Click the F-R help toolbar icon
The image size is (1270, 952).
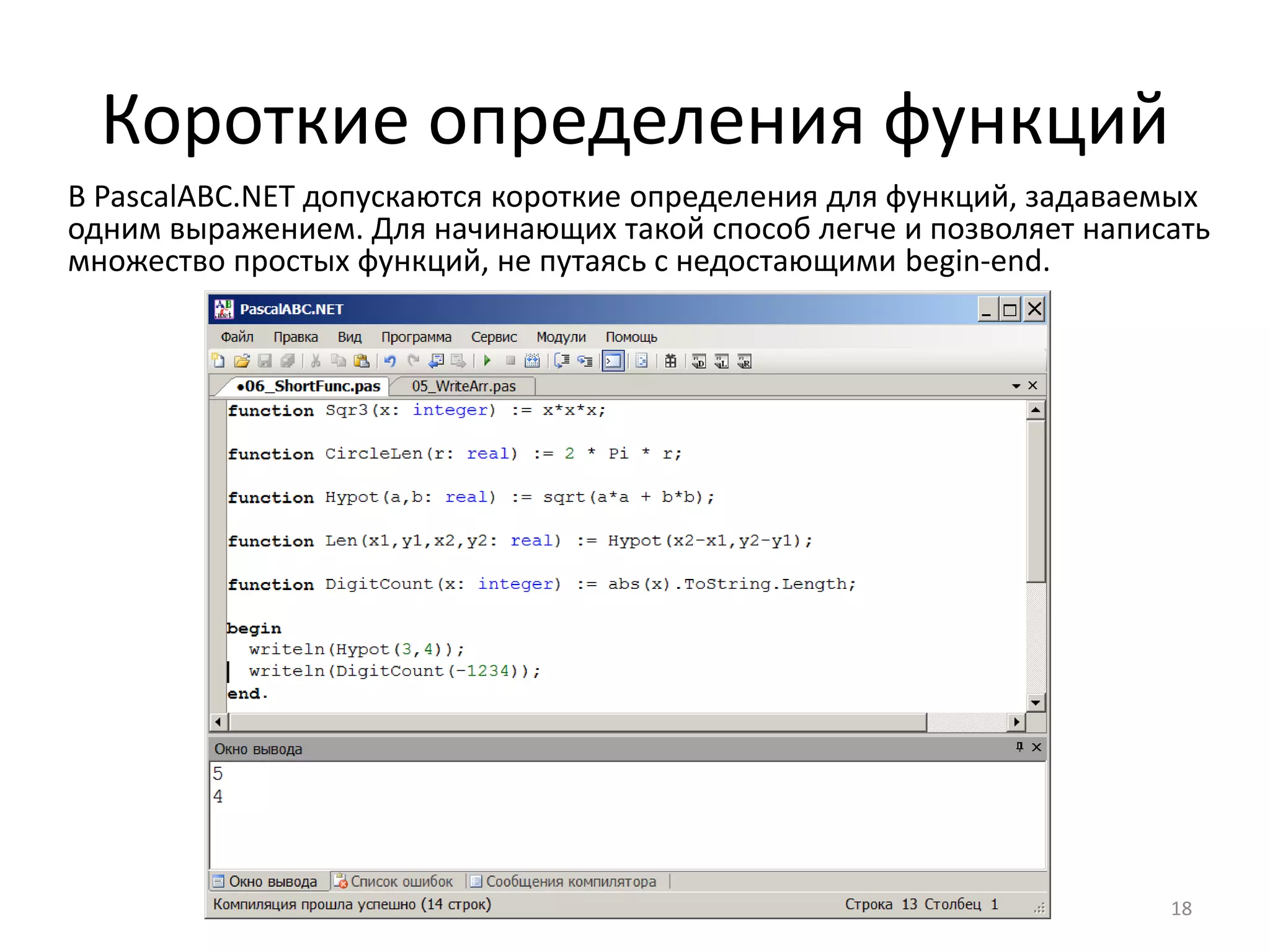(745, 361)
